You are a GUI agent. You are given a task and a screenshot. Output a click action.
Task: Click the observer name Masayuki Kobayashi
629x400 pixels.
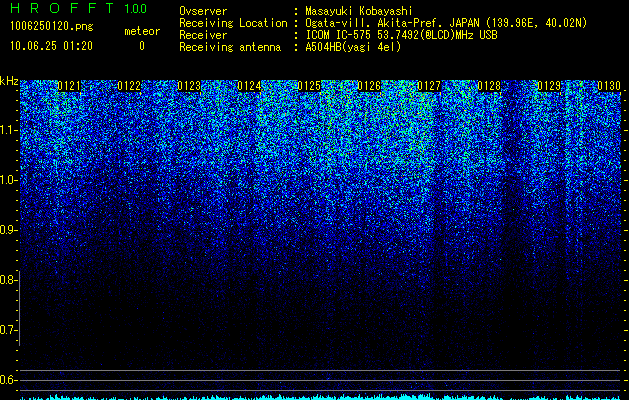point(358,11)
